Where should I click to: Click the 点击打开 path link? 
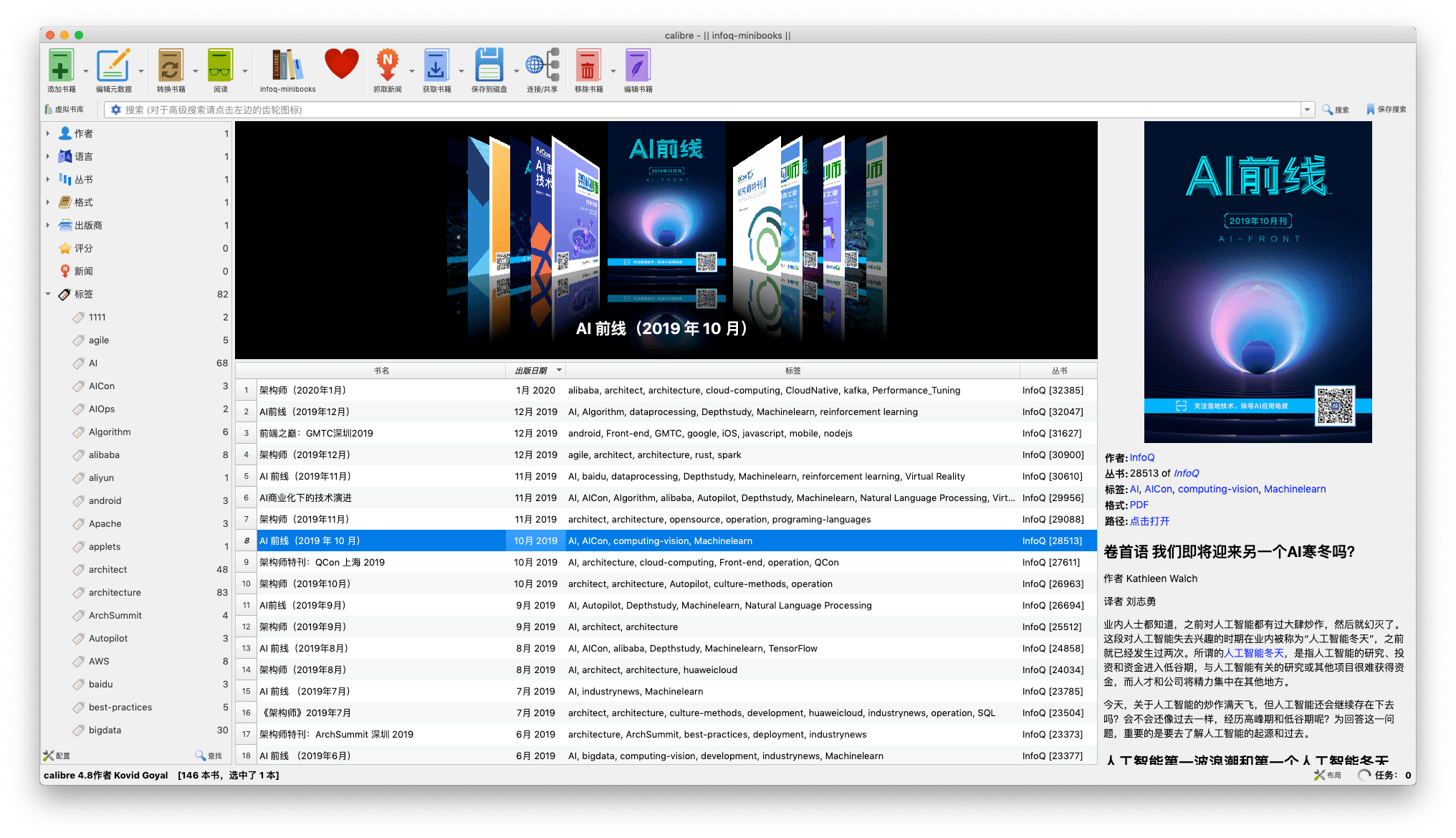click(x=1149, y=521)
